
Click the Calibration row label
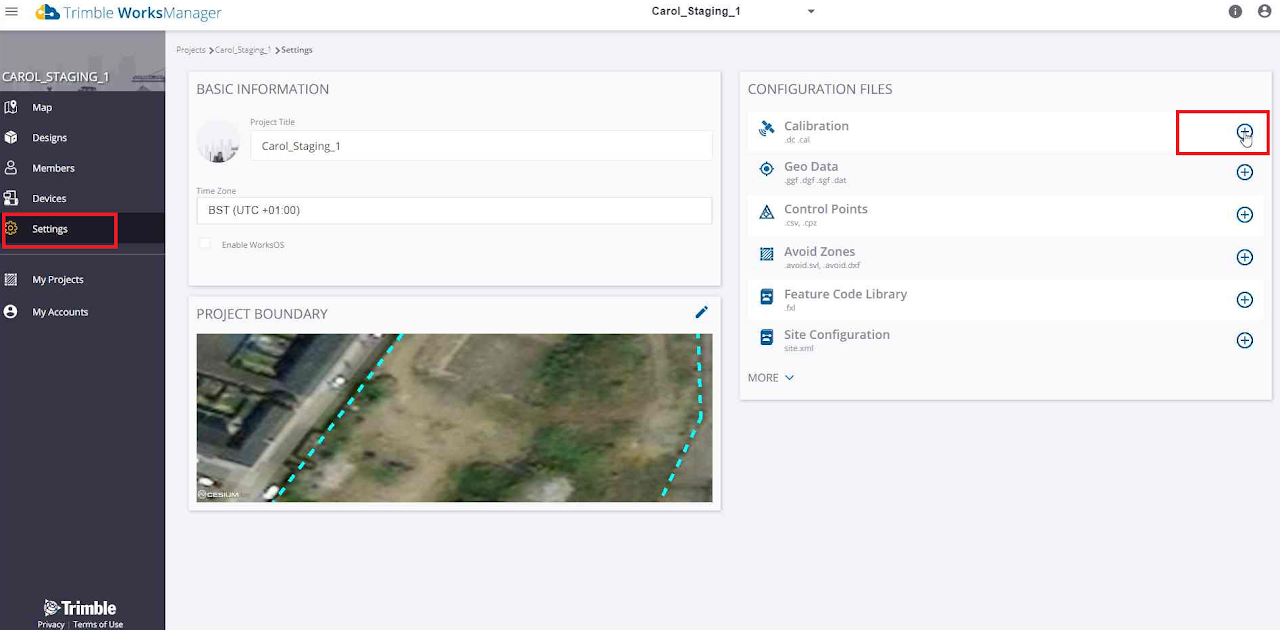coord(816,126)
